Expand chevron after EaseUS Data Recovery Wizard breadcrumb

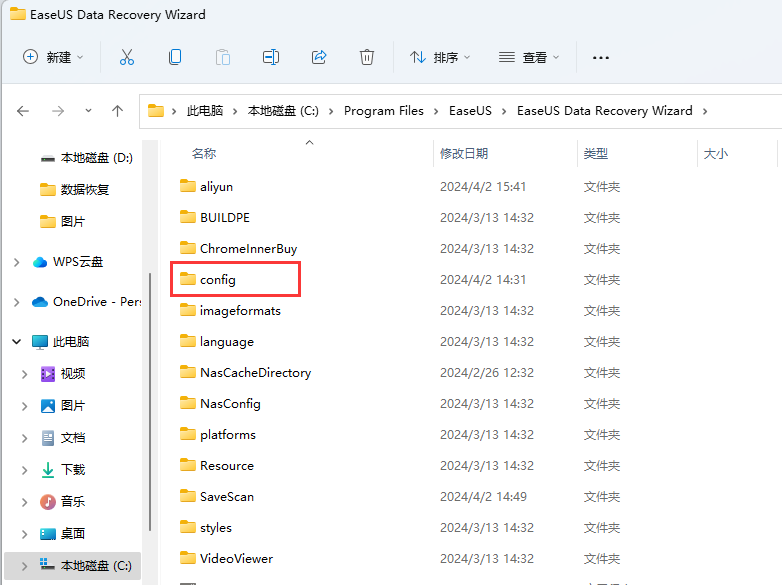coord(705,111)
